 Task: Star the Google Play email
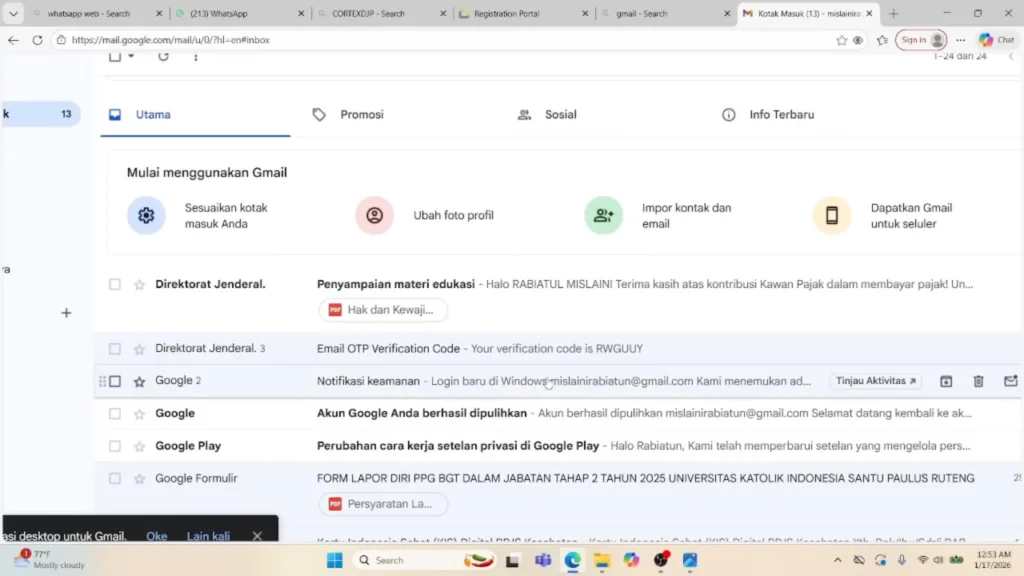click(x=139, y=446)
